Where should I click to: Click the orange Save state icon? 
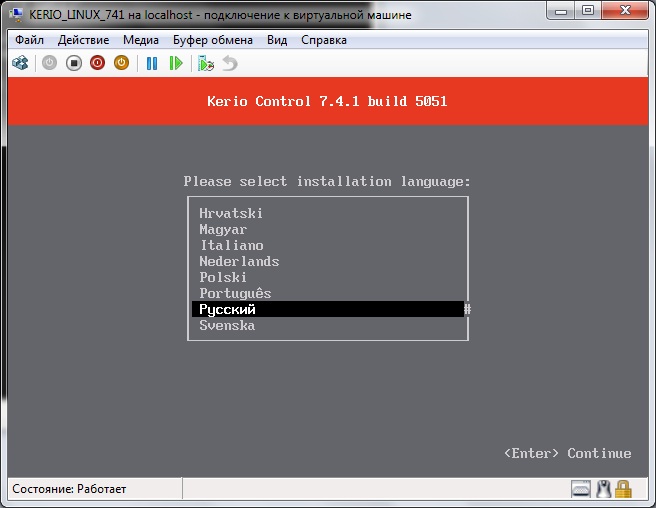121,63
